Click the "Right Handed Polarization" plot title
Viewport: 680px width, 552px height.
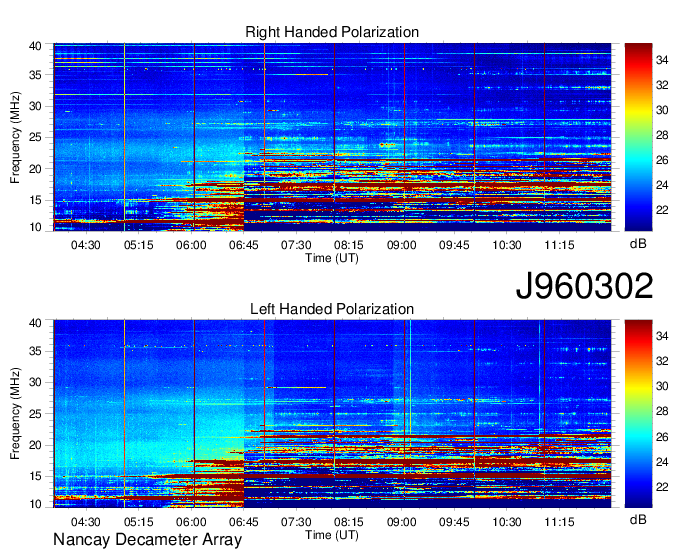[332, 32]
